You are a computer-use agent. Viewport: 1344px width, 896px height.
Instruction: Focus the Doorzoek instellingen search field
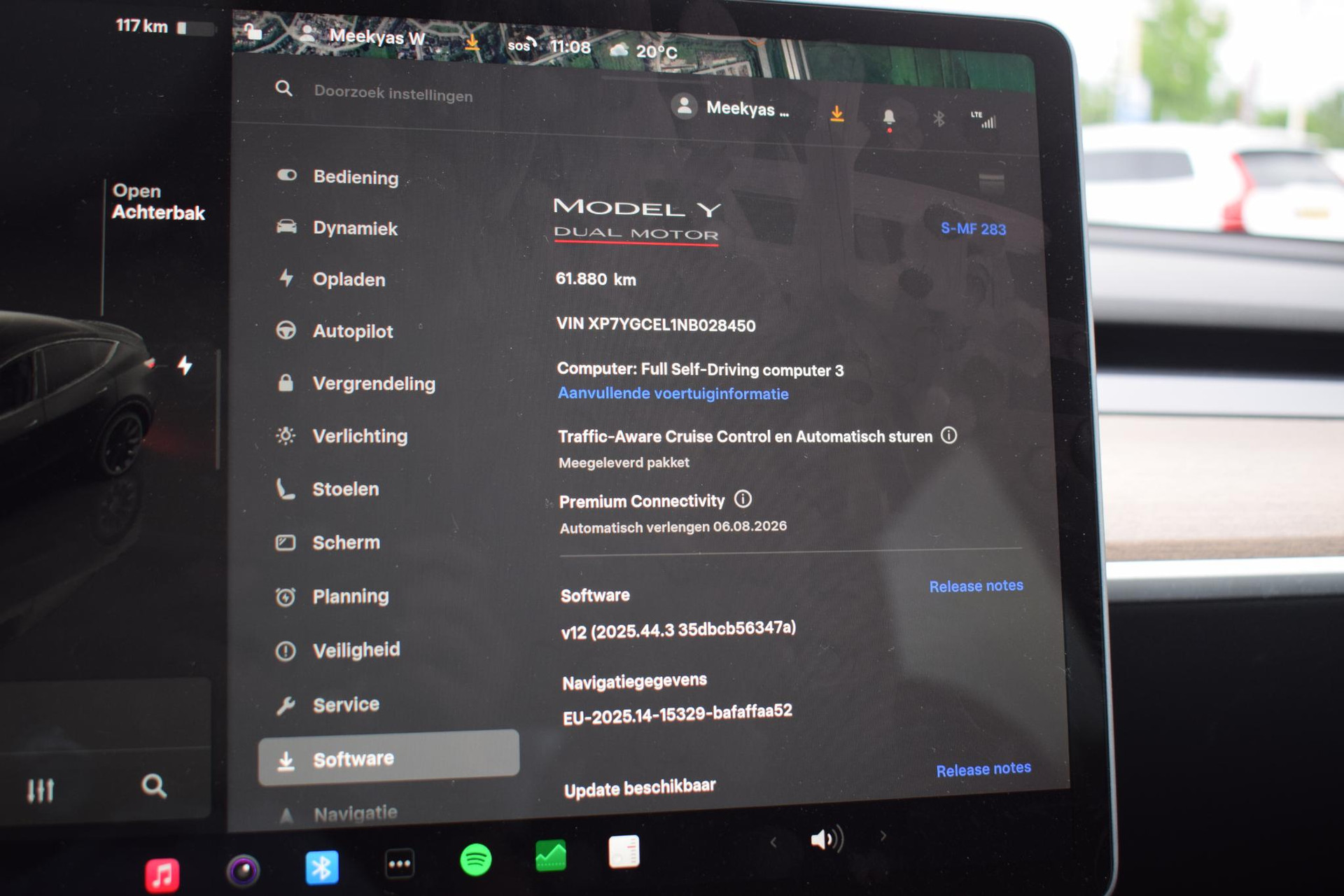click(x=393, y=94)
